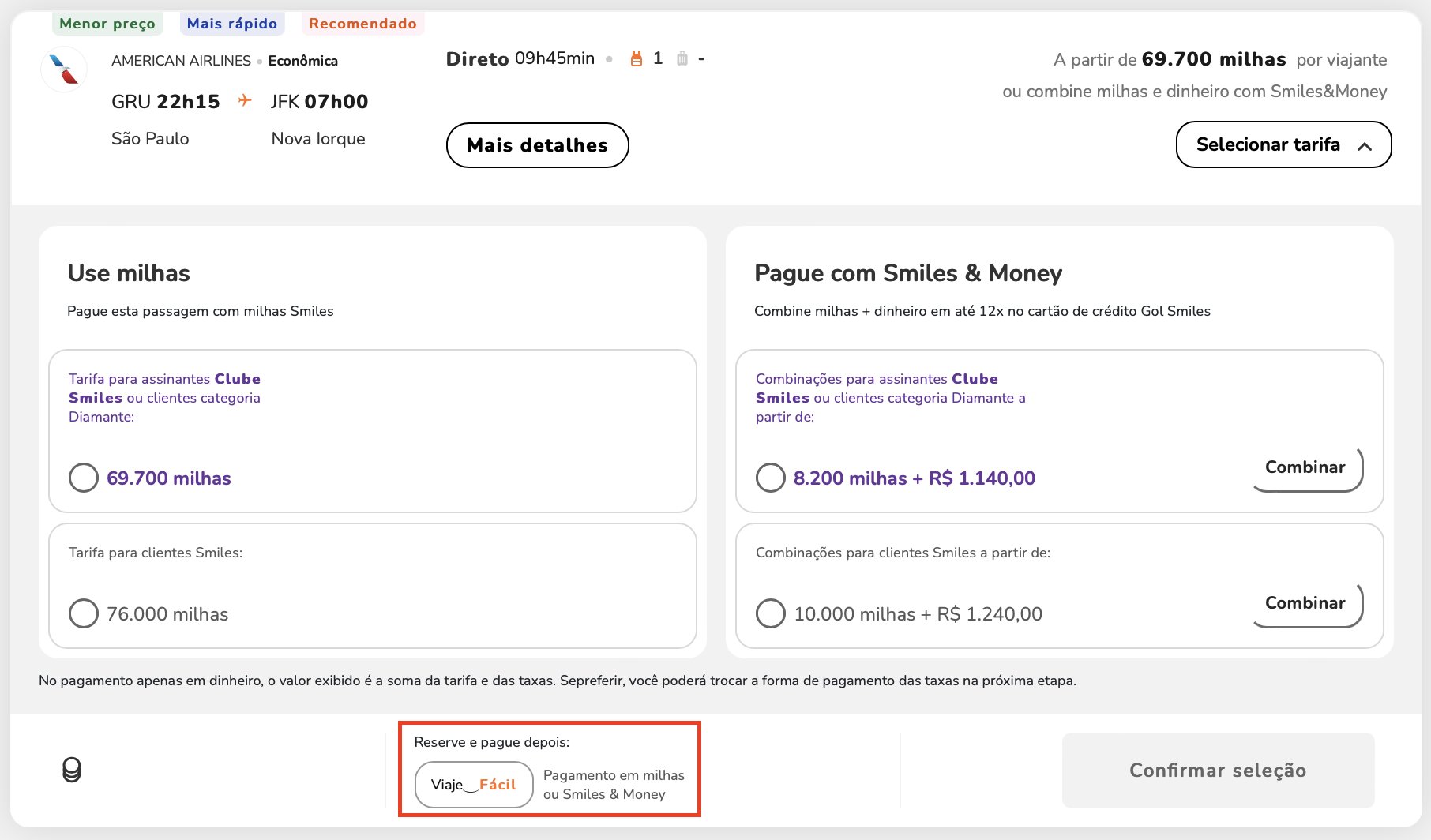Select the 69.700 milhas fare option
This screenshot has height=840, width=1431.
pyautogui.click(x=84, y=478)
